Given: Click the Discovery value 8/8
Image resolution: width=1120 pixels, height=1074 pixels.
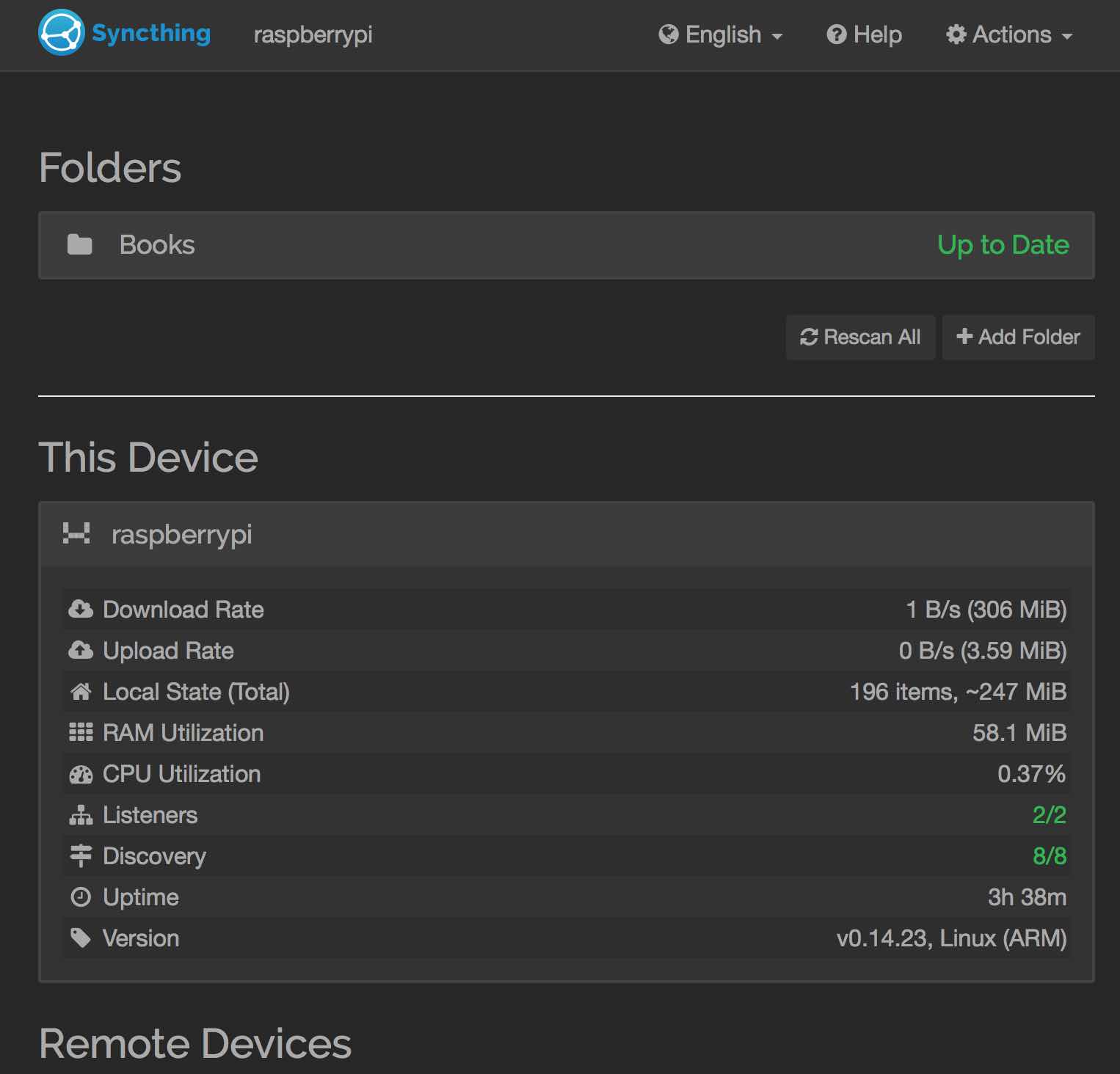Looking at the screenshot, I should [1050, 856].
